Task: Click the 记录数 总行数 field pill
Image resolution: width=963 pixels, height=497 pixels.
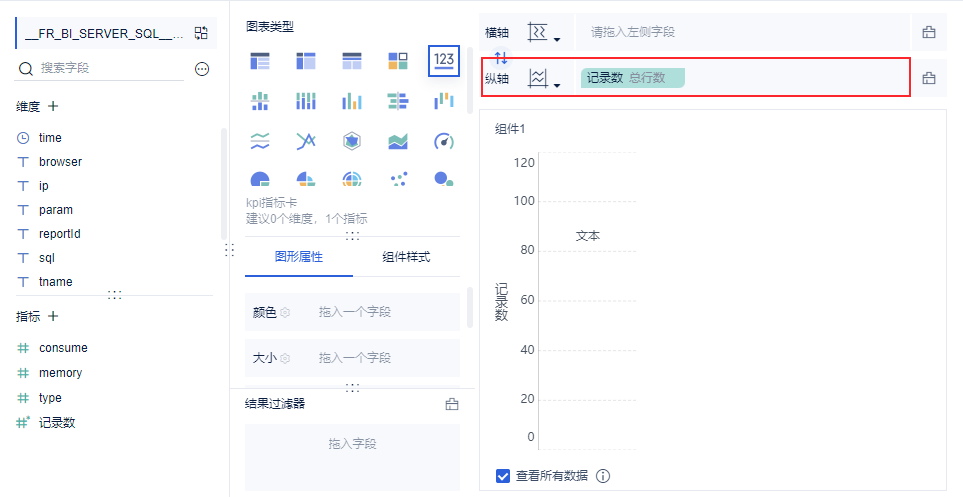Action: coord(631,78)
